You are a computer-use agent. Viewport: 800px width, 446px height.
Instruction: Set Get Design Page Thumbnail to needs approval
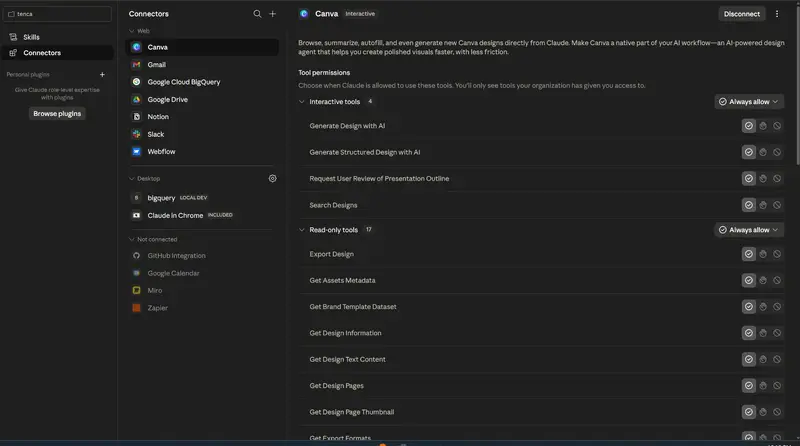tap(763, 412)
